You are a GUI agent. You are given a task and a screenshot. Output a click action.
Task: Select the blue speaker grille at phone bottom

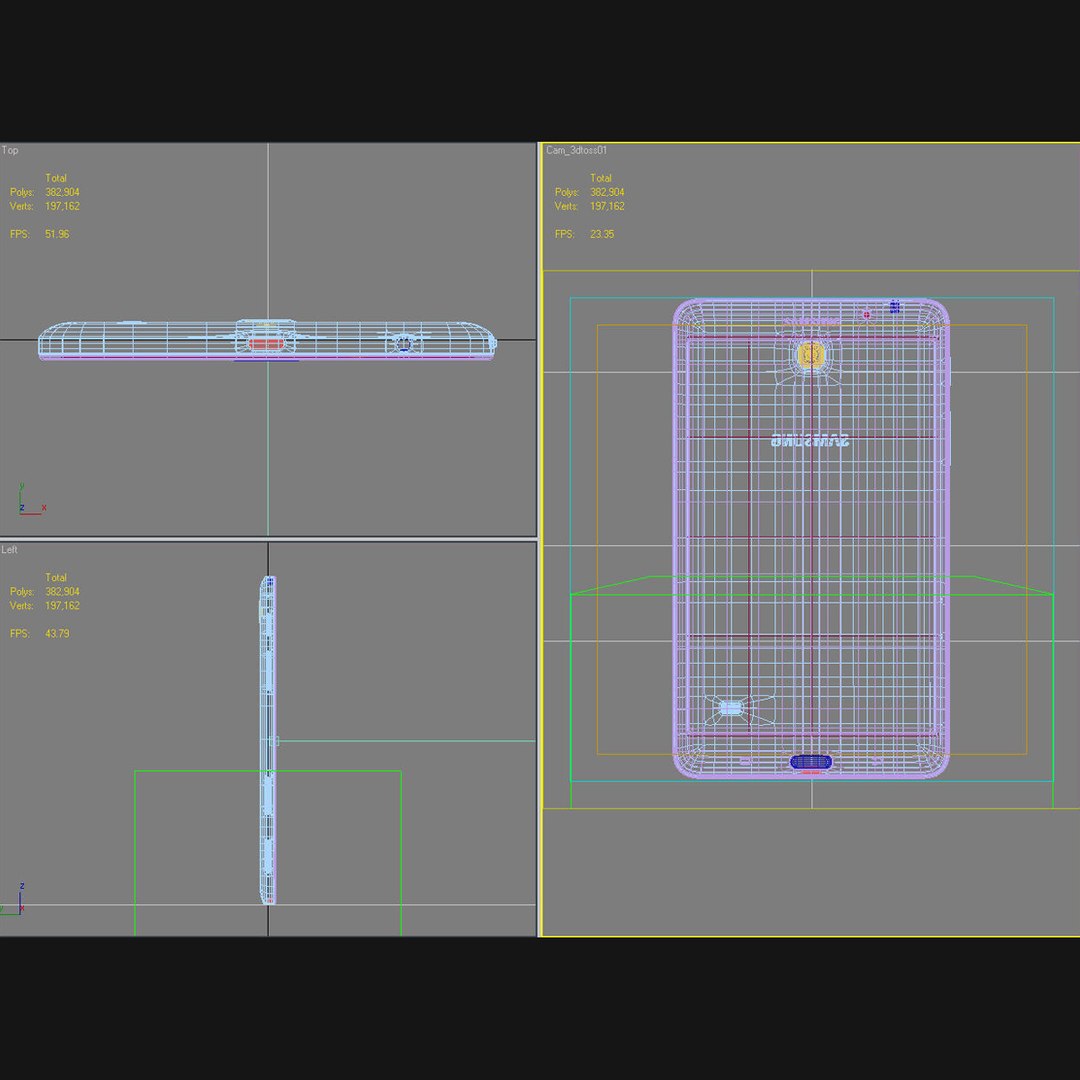(x=811, y=762)
